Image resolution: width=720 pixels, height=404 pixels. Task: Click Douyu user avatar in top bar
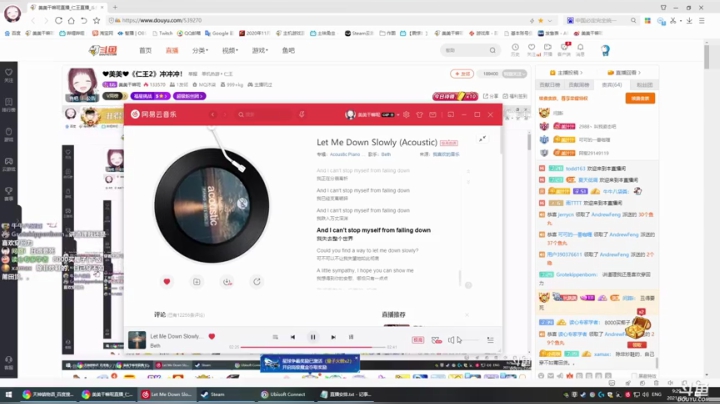[x=605, y=50]
